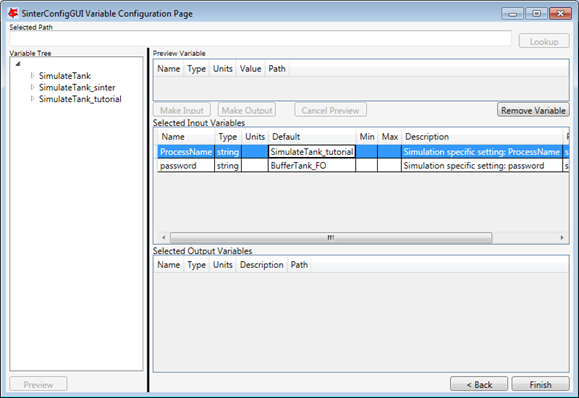Screen dimensions: 579x398
Task: Click Path column header in Selected Output Variables
Action: [299, 265]
